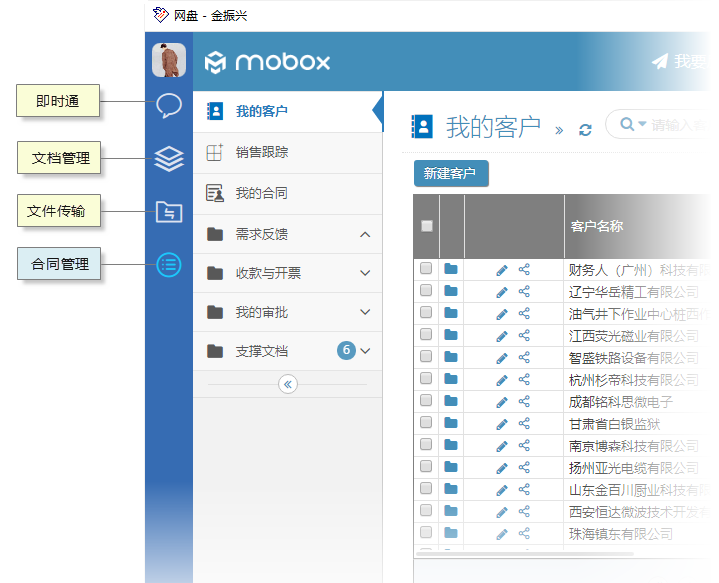This screenshot has width=719, height=583.
Task: Collapse the sidebar with double-arrow button
Action: 288,384
